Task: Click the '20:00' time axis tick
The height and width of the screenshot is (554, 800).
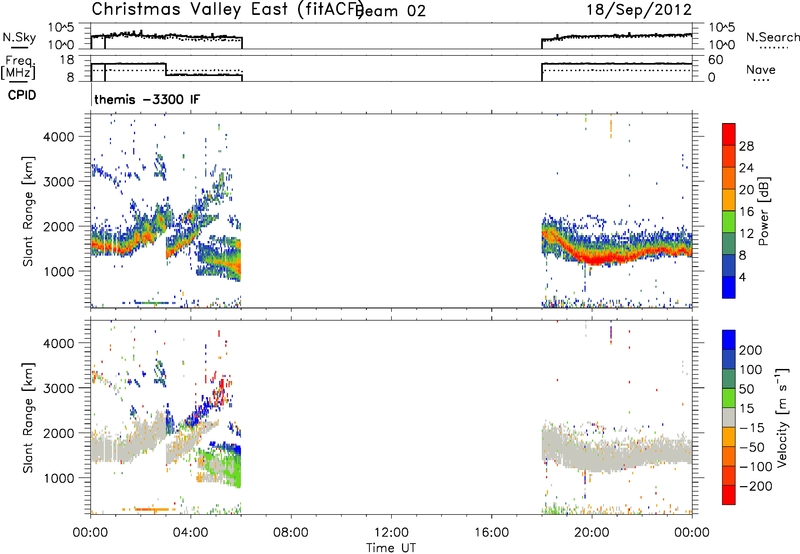Action: (592, 533)
